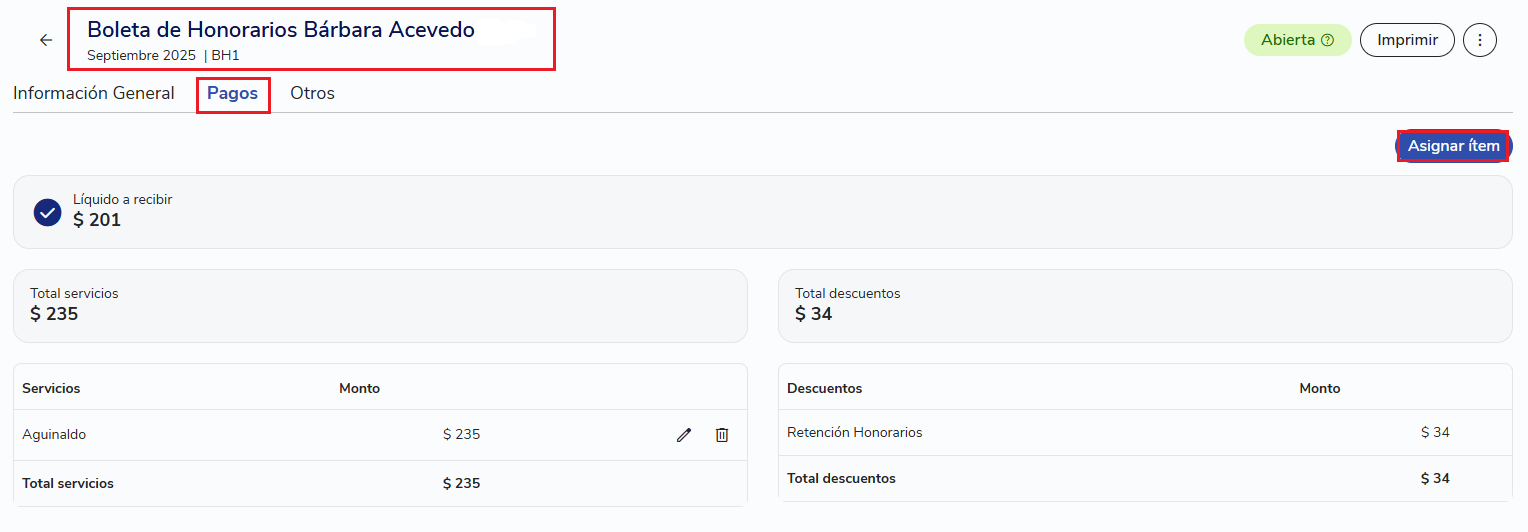Switch to the Otros tab
This screenshot has width=1528, height=532.
click(x=312, y=93)
